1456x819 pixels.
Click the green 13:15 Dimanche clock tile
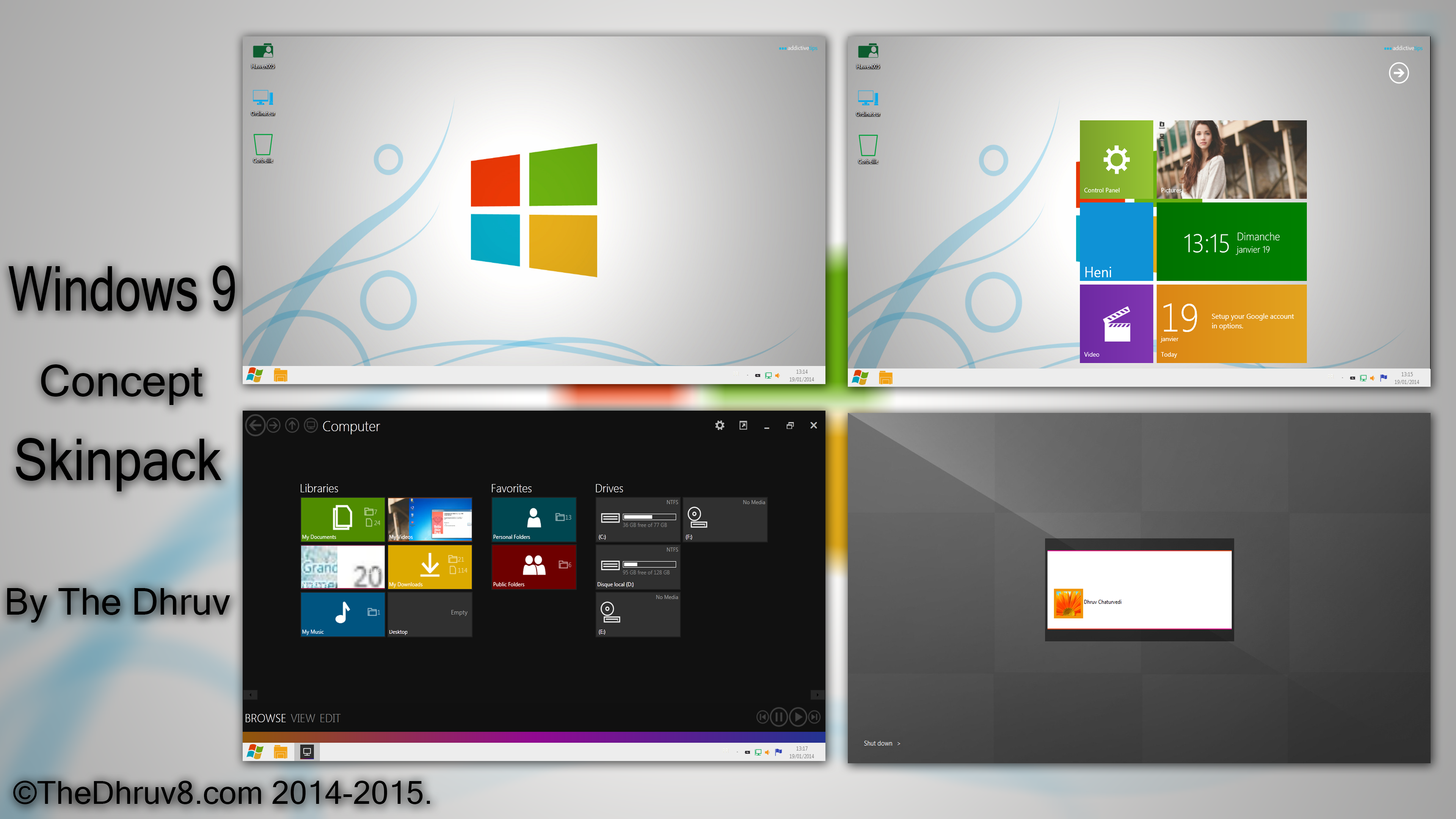pos(1232,242)
